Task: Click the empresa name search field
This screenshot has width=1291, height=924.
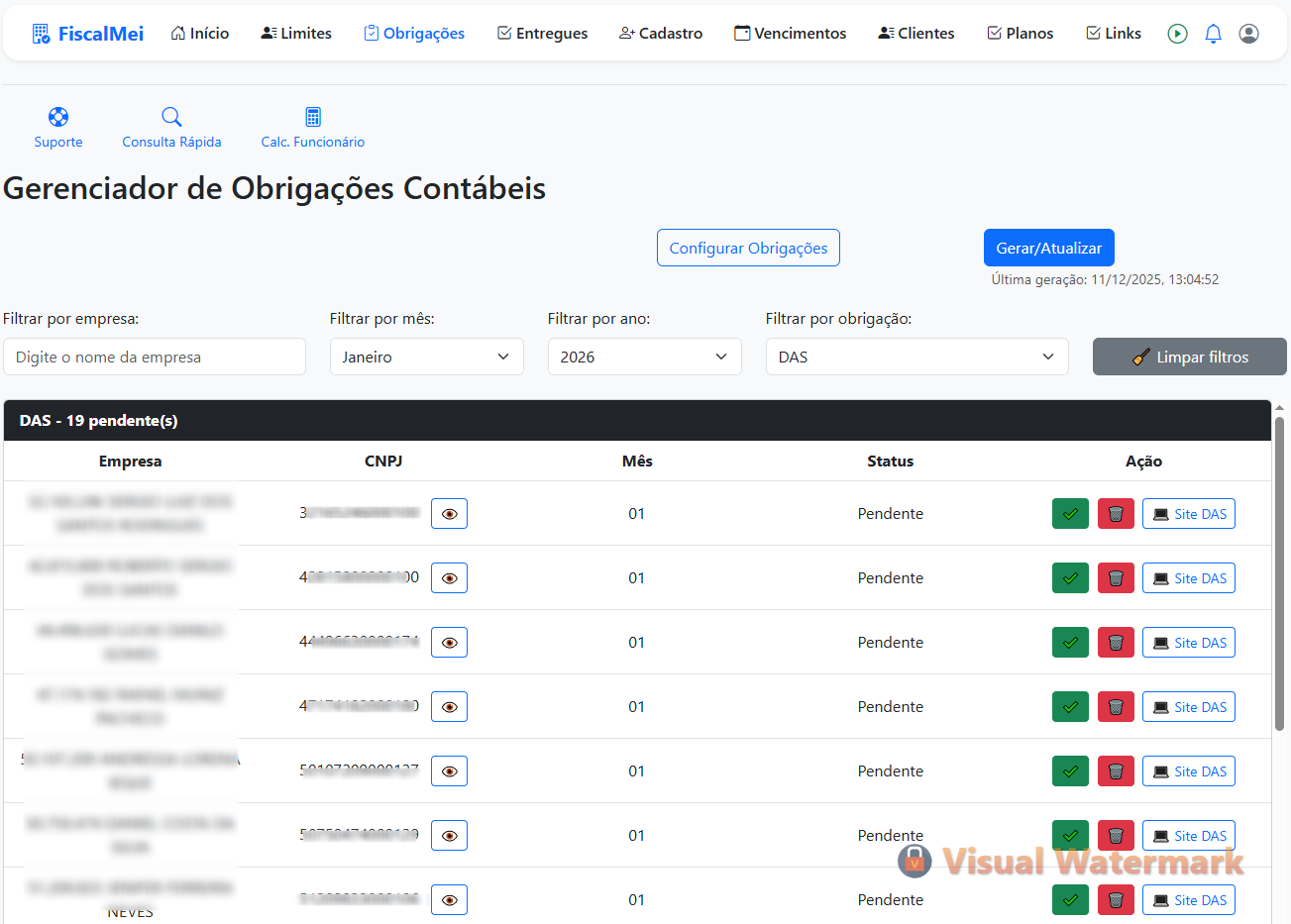Action: [x=155, y=357]
